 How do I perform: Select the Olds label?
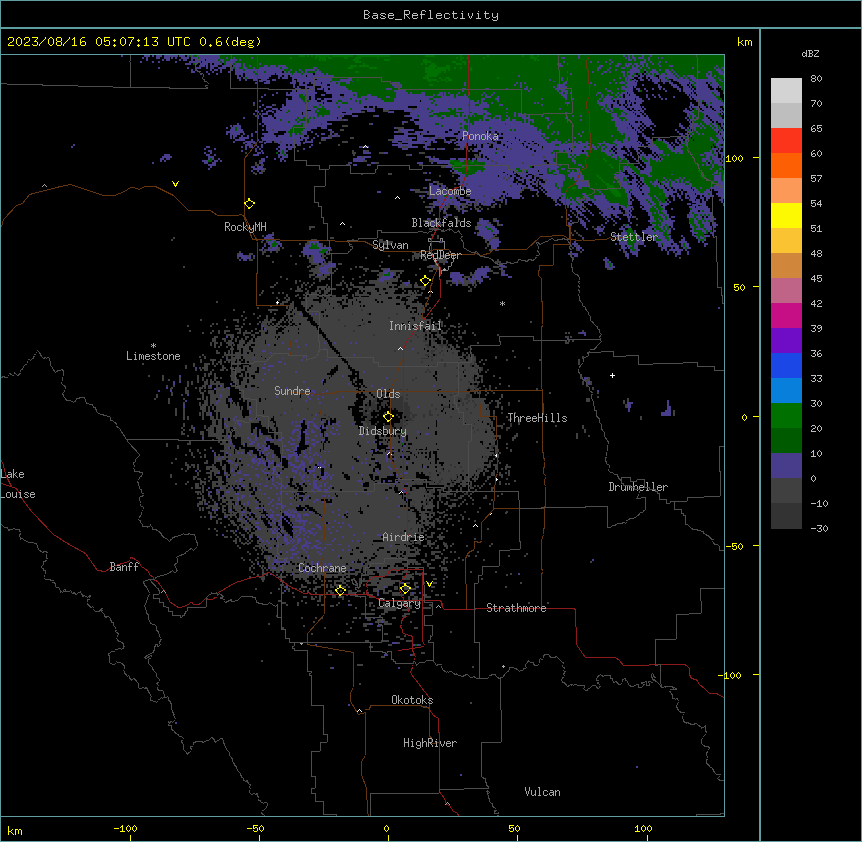[388, 394]
